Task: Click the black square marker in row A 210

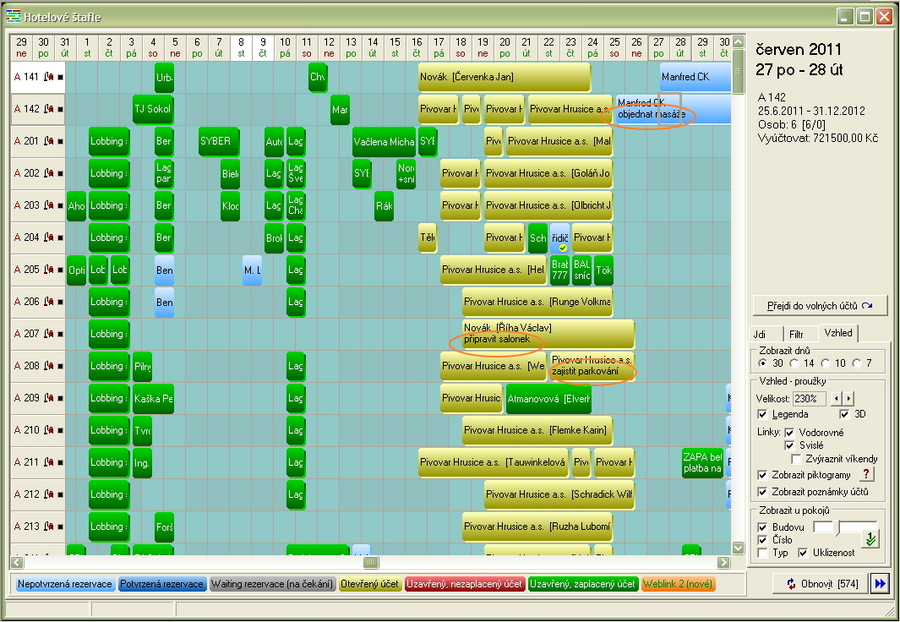Action: [60, 431]
